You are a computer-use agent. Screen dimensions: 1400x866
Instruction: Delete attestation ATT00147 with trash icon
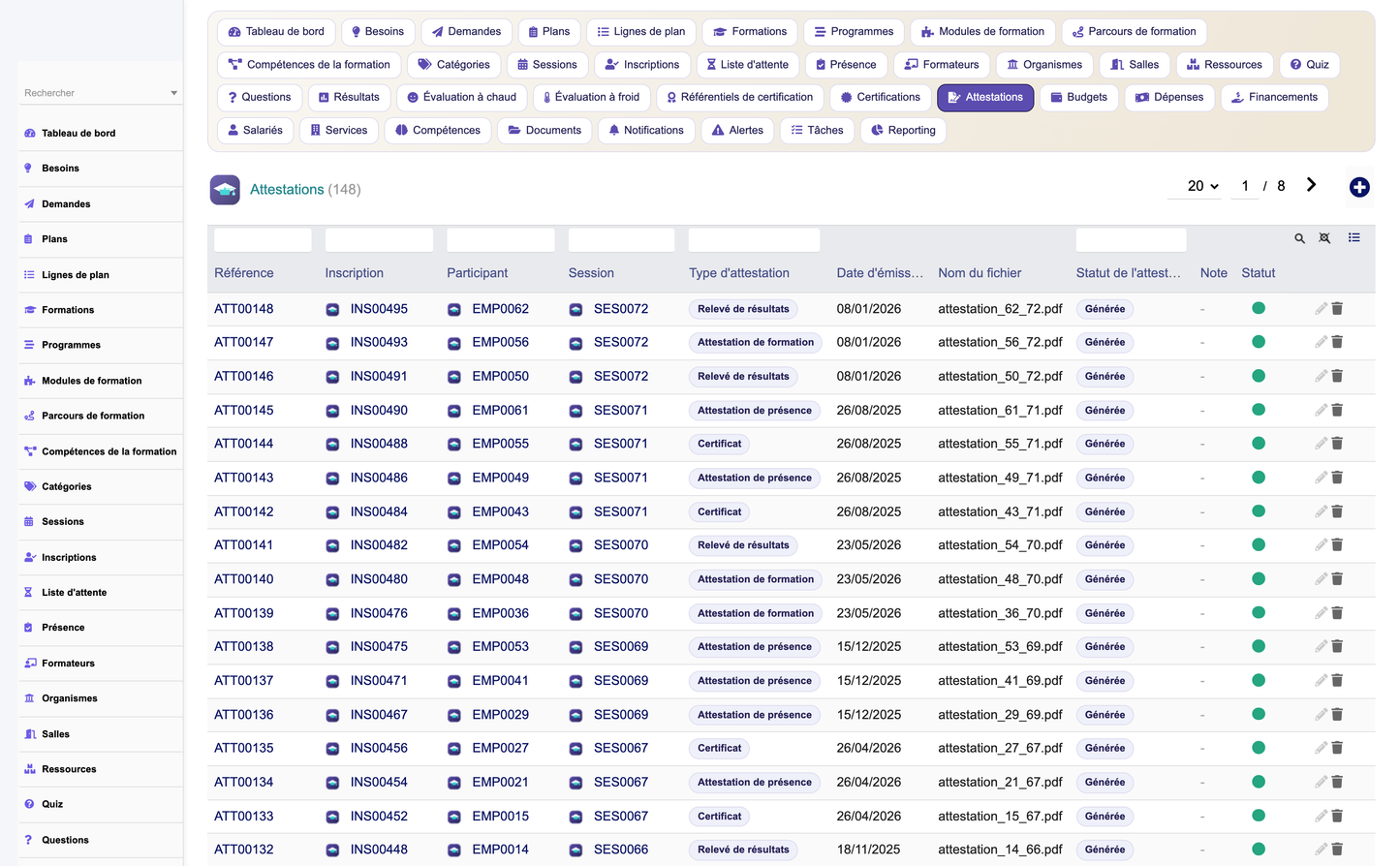click(x=1337, y=342)
